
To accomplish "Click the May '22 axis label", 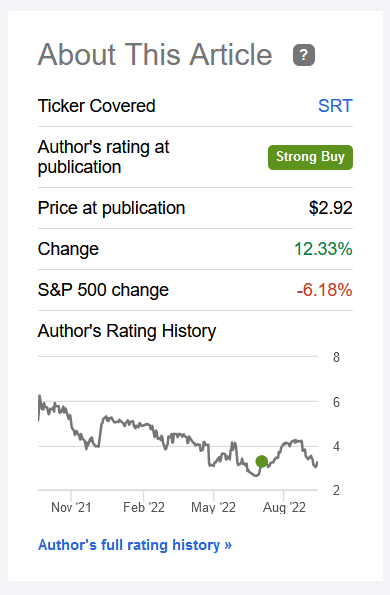I will click(213, 507).
